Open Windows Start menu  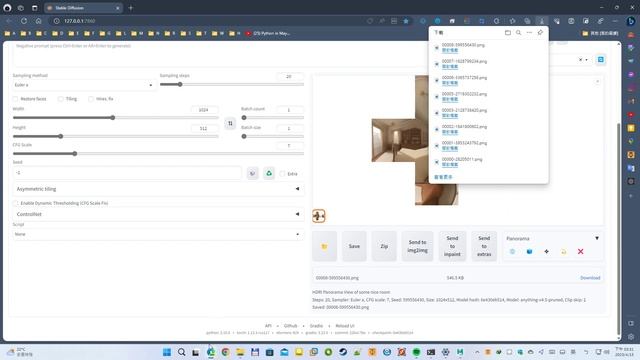[x=167, y=352]
